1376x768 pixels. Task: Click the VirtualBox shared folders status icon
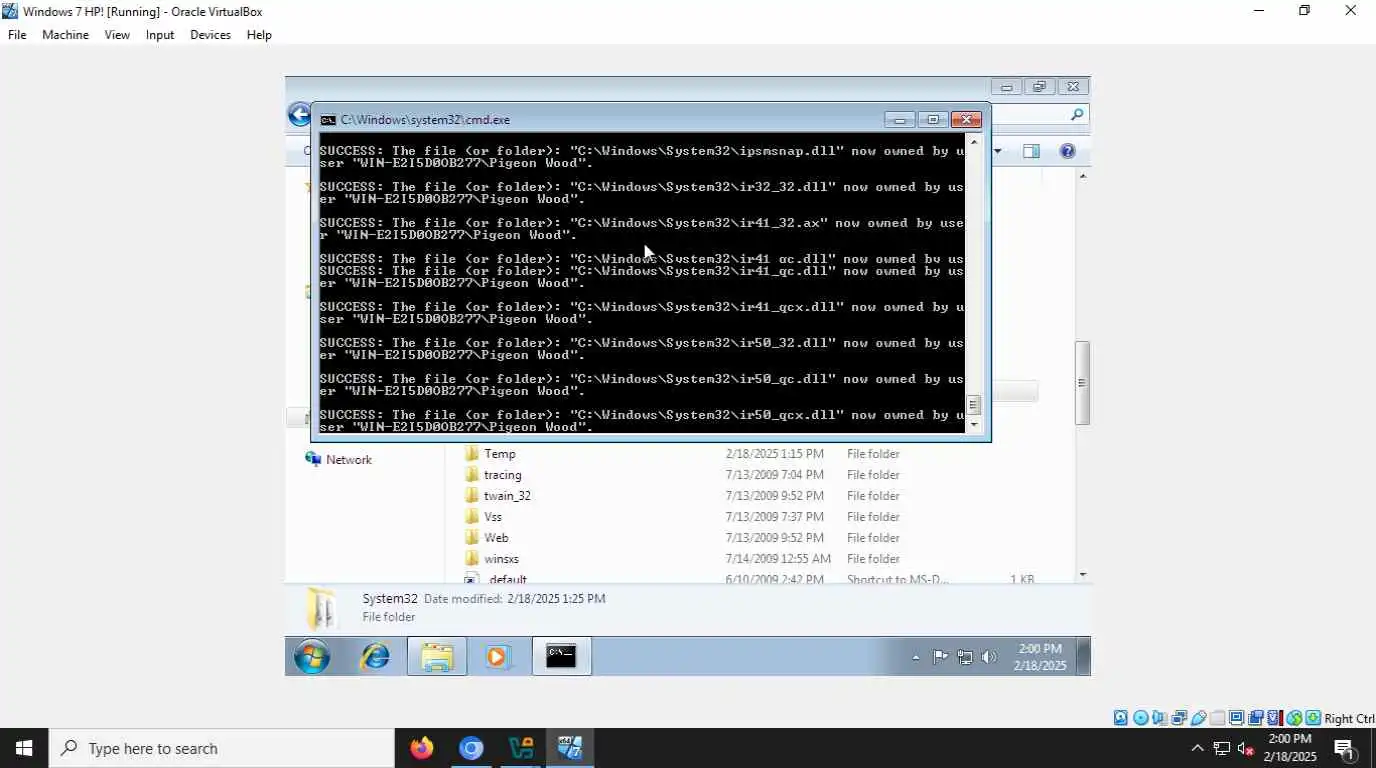tap(1217, 718)
